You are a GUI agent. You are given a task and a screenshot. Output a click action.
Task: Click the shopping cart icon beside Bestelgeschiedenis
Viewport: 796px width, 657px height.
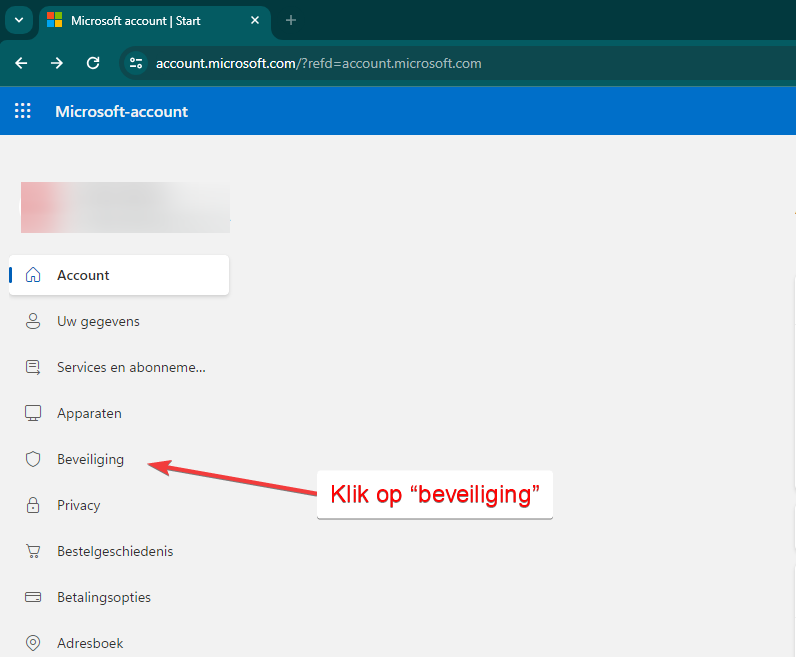(x=33, y=551)
